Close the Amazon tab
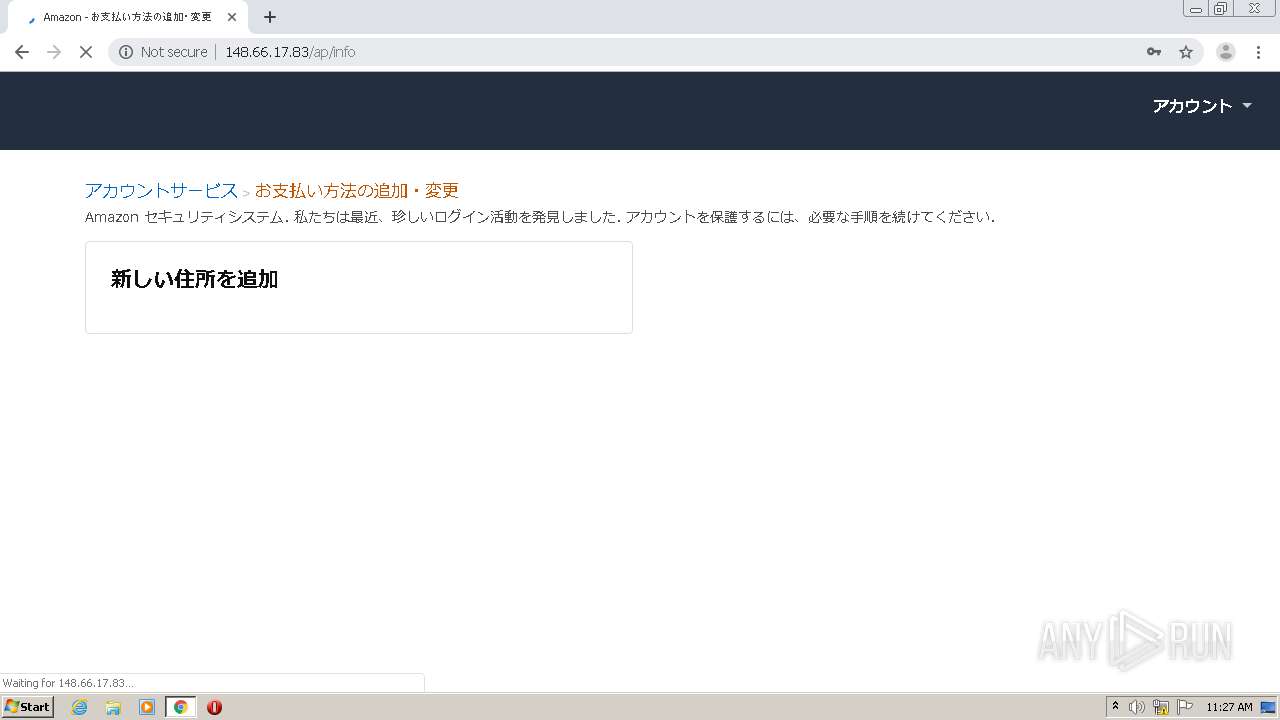The image size is (1280, 720). [x=232, y=17]
